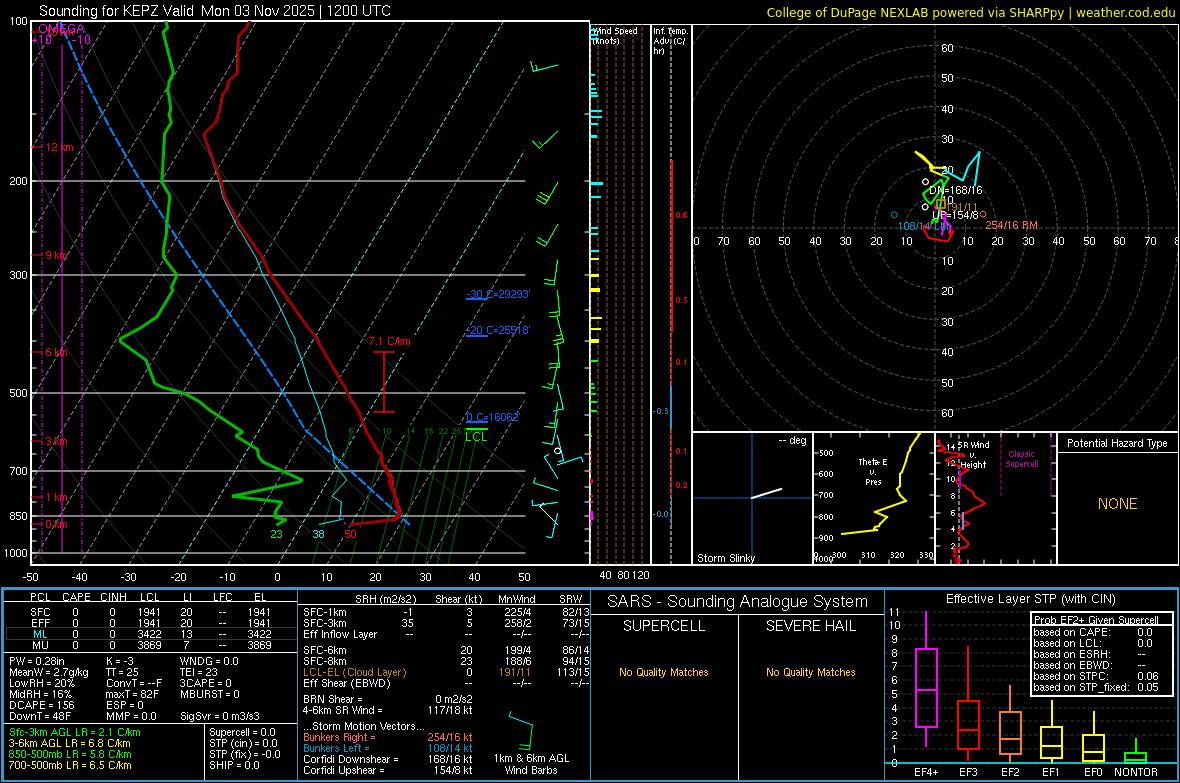Viewport: 1180px width, 783px height.
Task: Select the LCL-EL (Cloud Layer) row
Action: pos(446,672)
